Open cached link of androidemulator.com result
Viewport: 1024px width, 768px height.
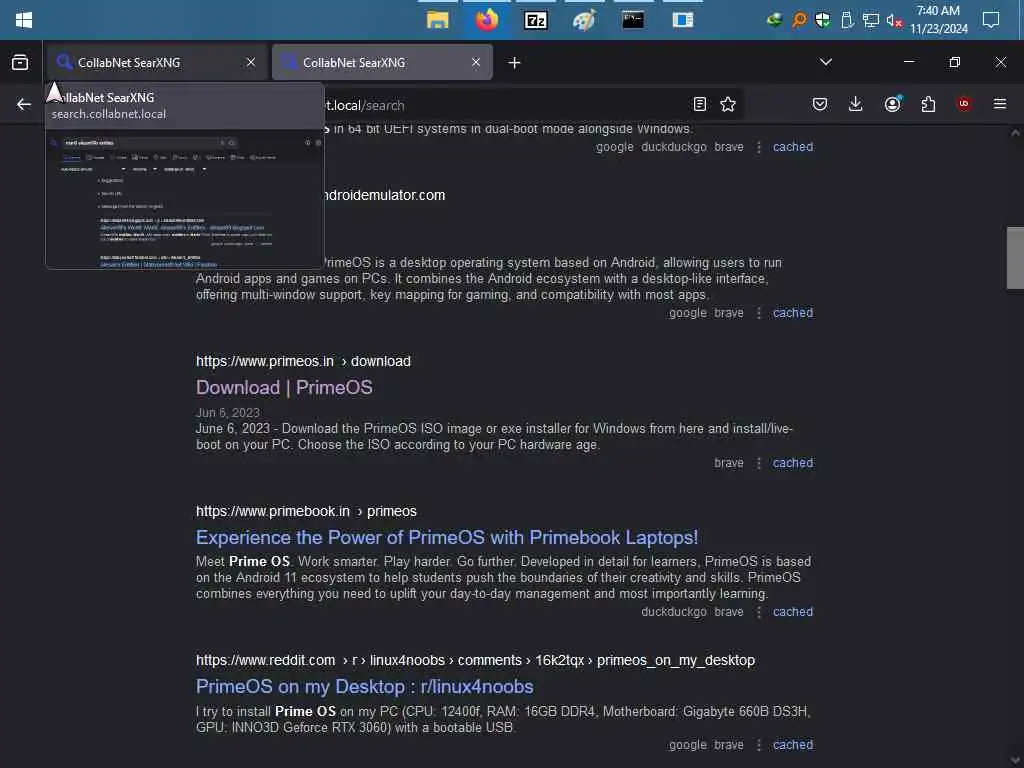click(793, 313)
